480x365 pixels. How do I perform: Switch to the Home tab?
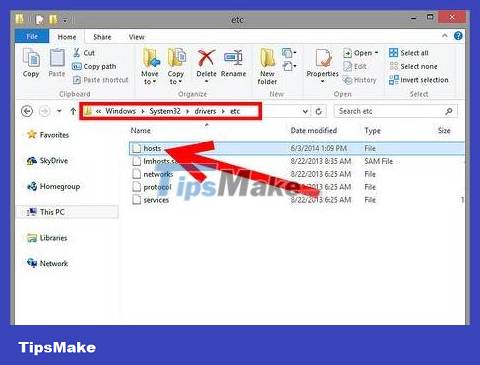(67, 37)
